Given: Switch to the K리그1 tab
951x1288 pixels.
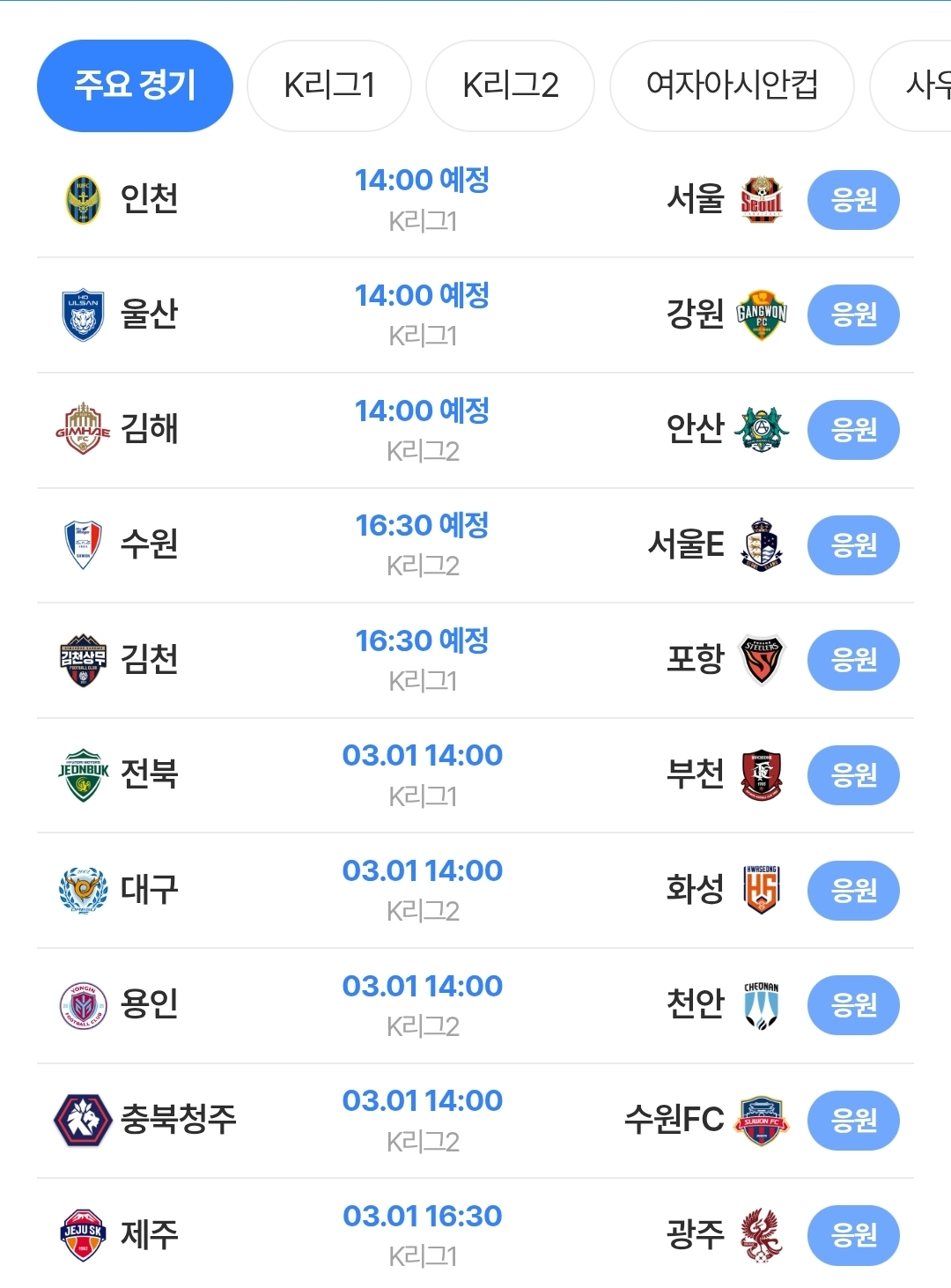Looking at the screenshot, I should (329, 85).
